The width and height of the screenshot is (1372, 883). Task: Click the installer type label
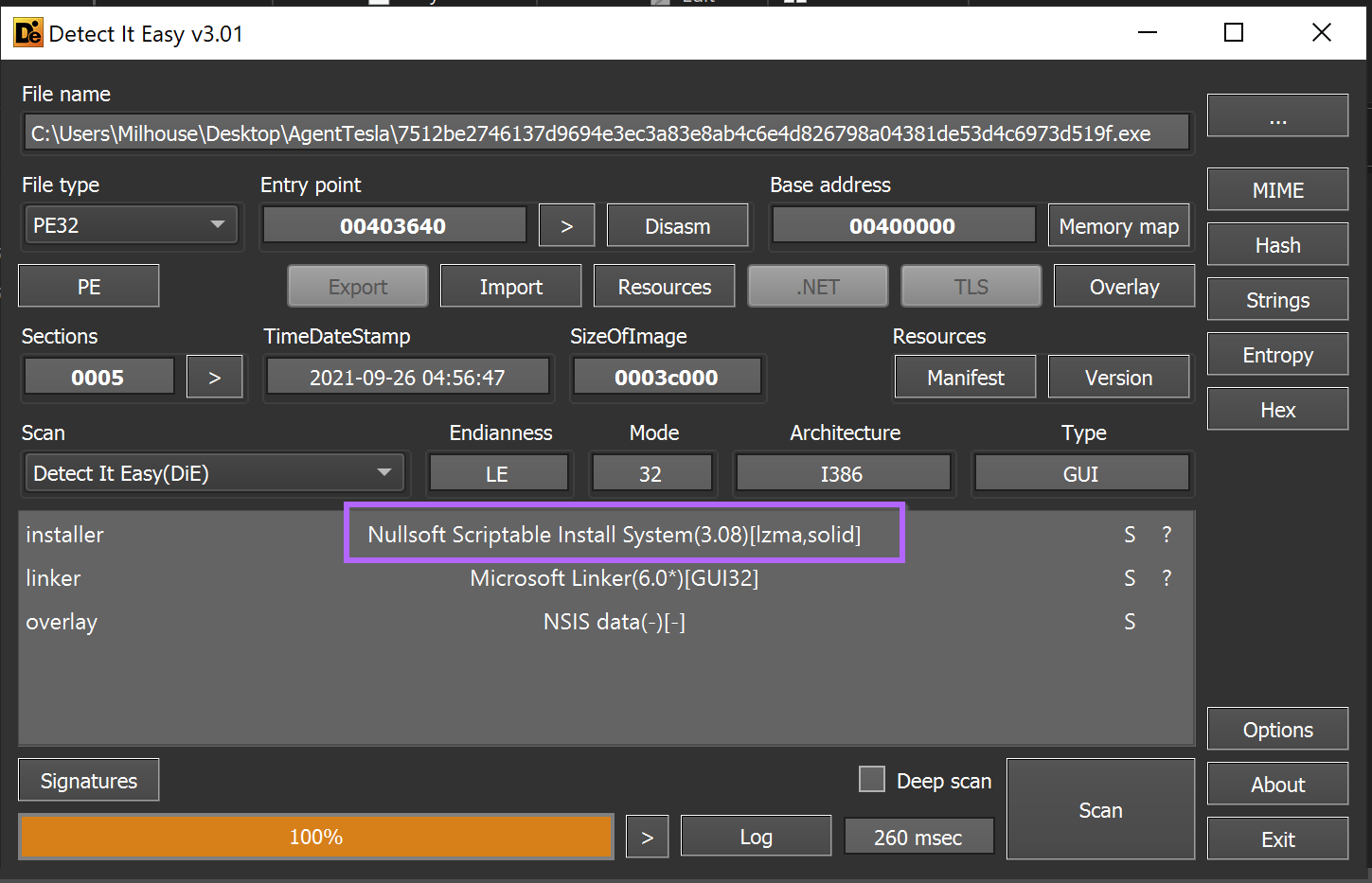point(64,534)
